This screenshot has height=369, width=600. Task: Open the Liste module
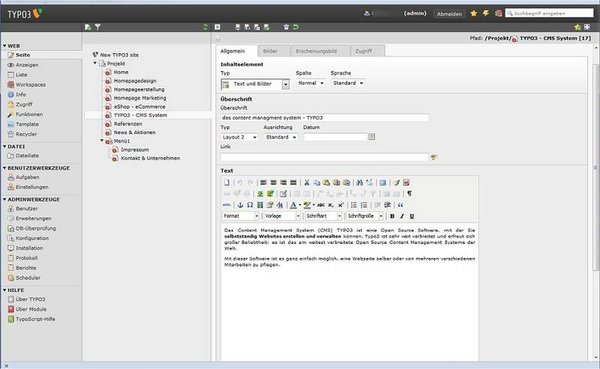pyautogui.click(x=21, y=75)
